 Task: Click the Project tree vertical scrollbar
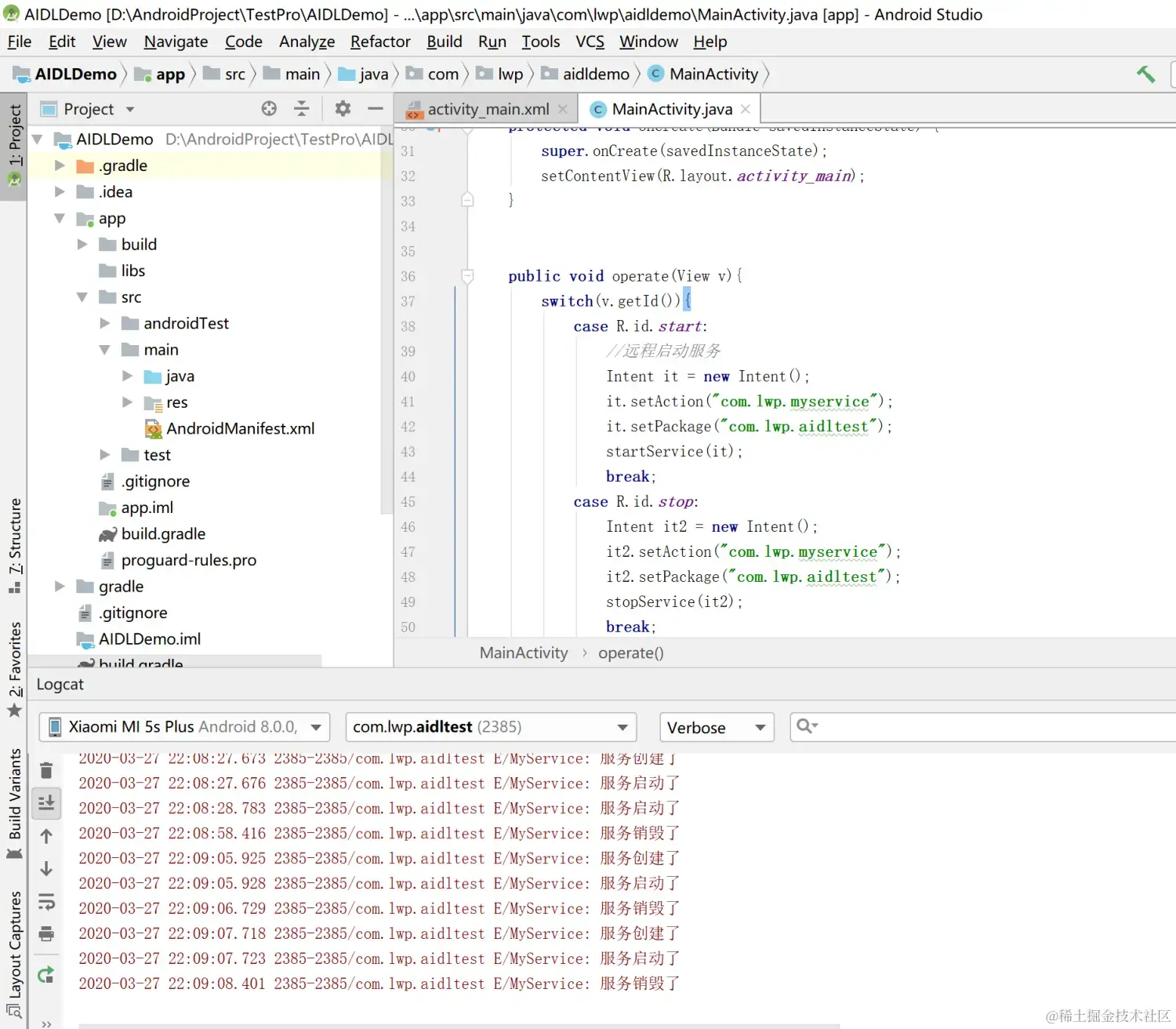coord(386,319)
